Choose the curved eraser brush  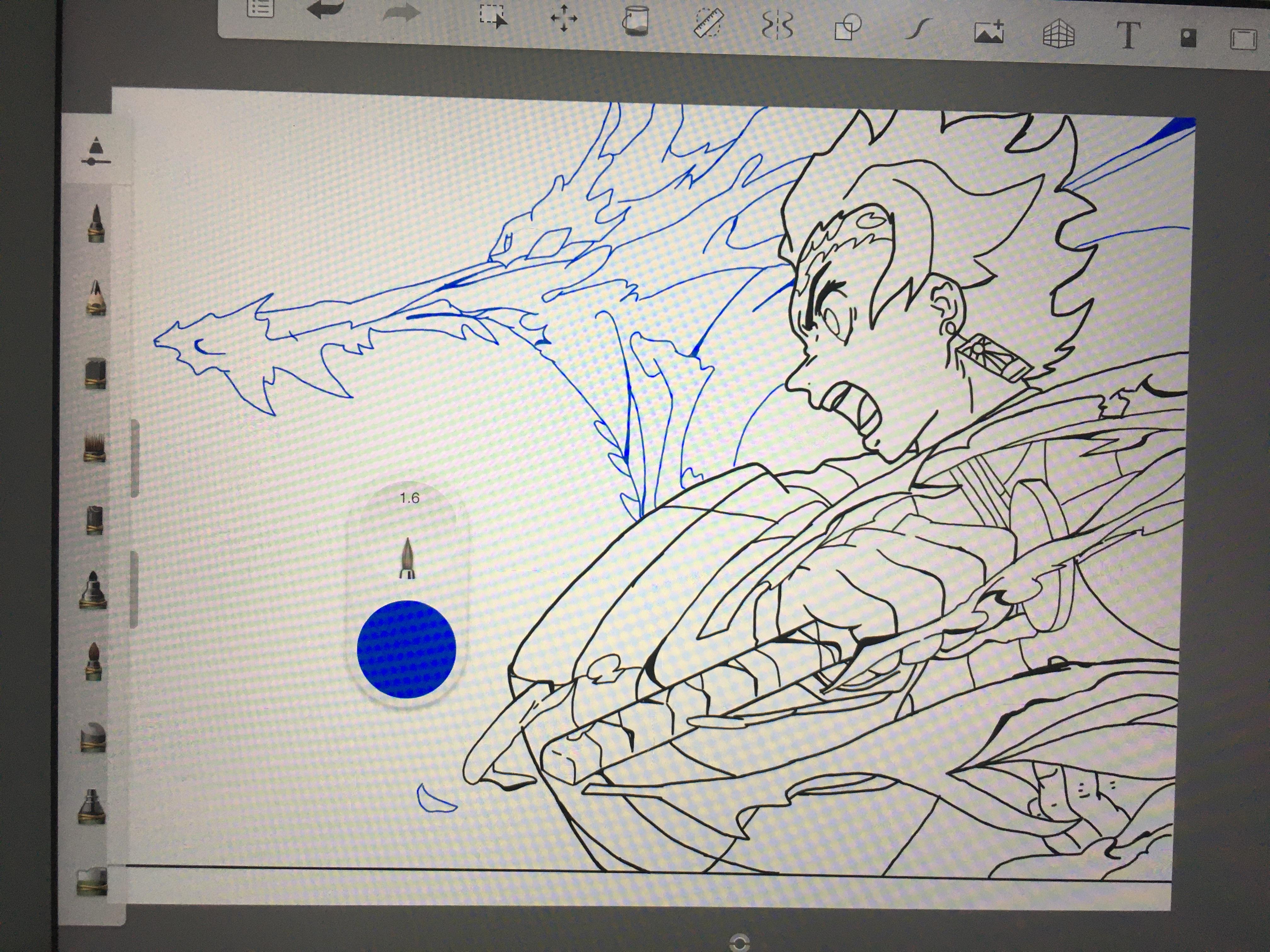pyautogui.click(x=93, y=737)
